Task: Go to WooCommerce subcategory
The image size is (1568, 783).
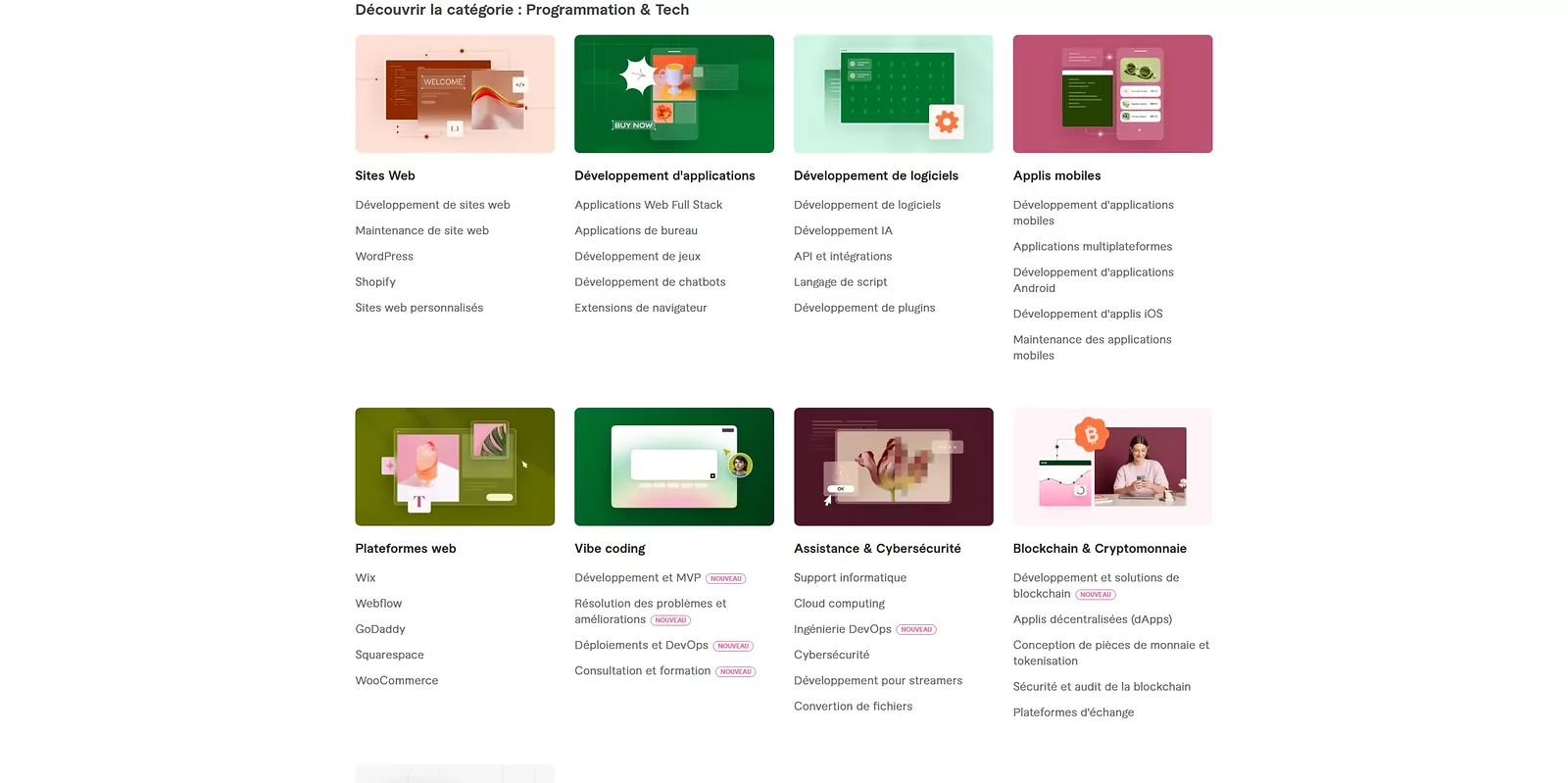Action: (397, 680)
